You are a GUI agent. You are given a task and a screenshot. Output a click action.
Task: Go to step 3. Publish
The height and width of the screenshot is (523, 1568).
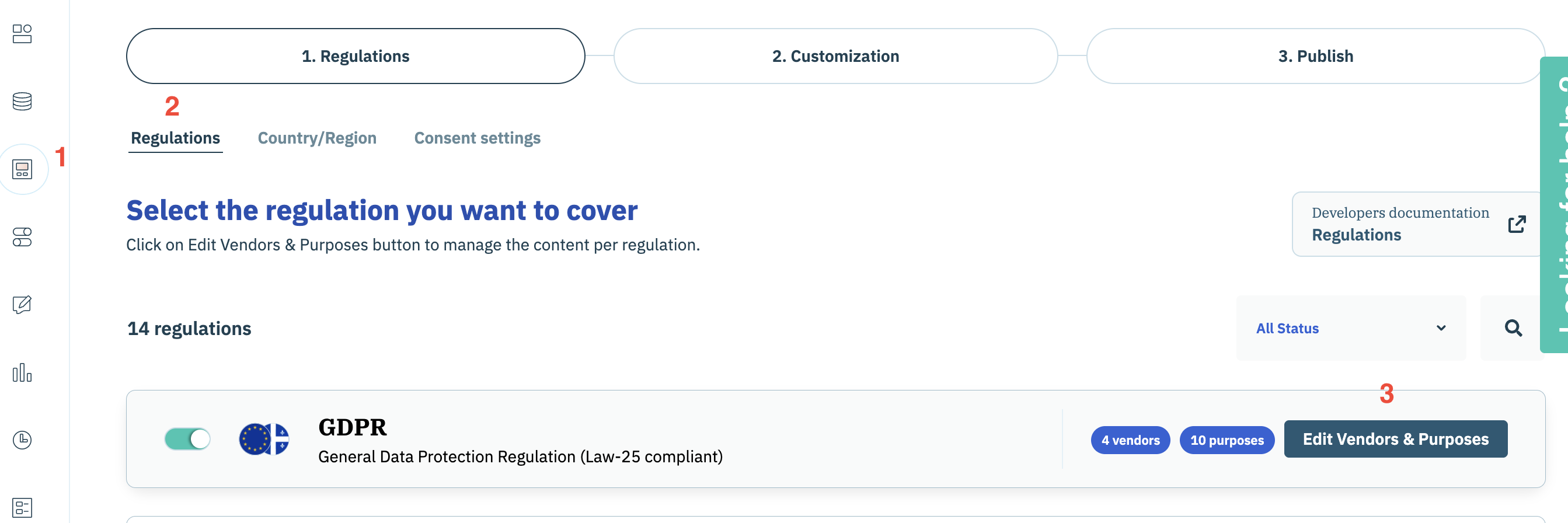(1315, 56)
